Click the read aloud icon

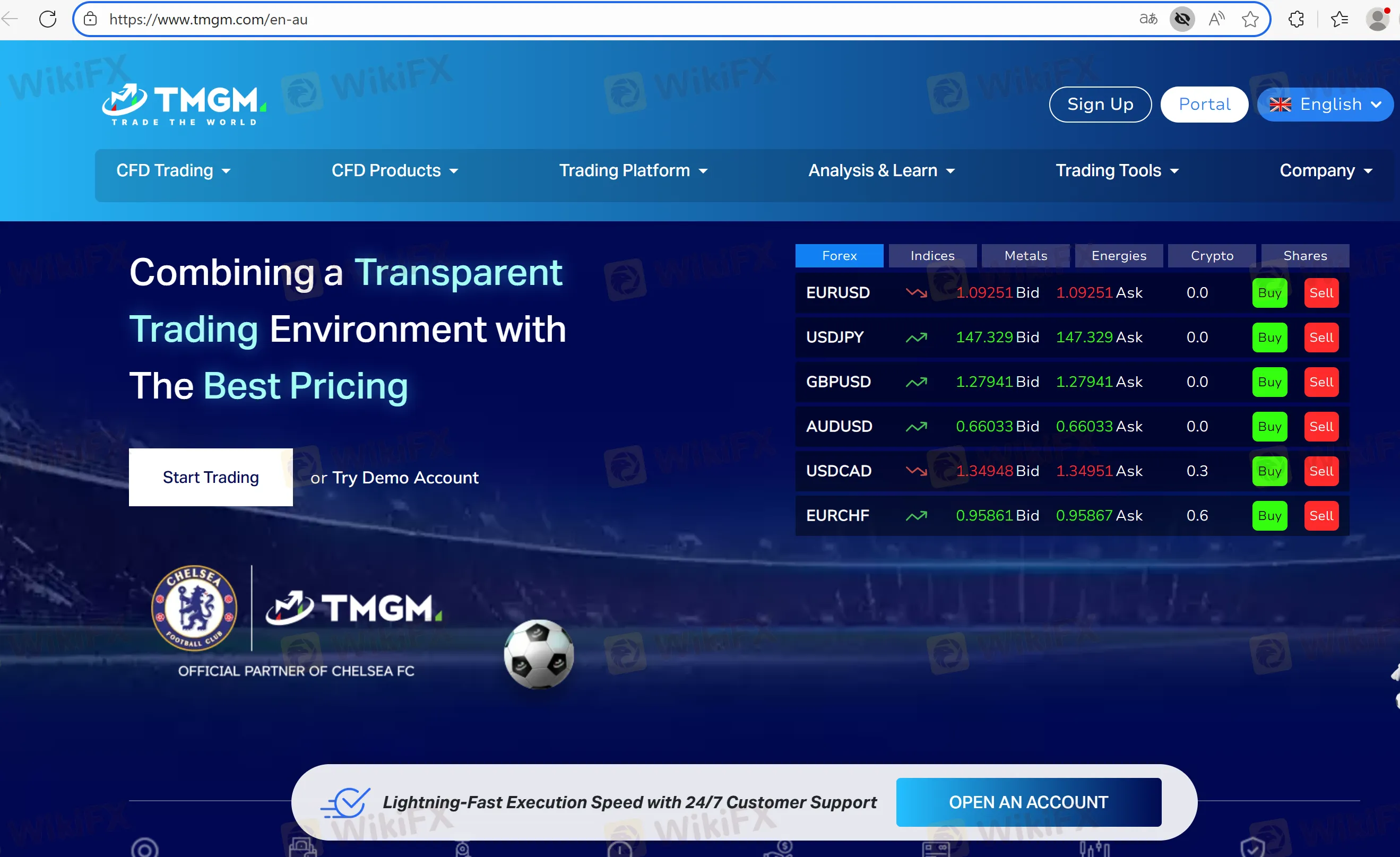[x=1216, y=19]
